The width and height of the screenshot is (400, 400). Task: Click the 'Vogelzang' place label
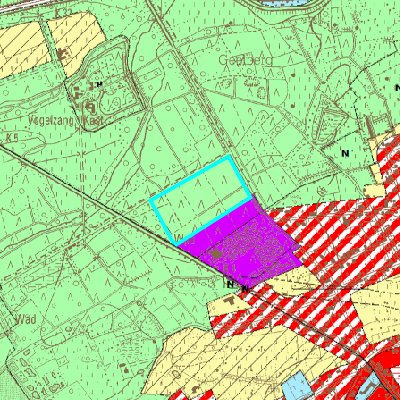coord(51,121)
